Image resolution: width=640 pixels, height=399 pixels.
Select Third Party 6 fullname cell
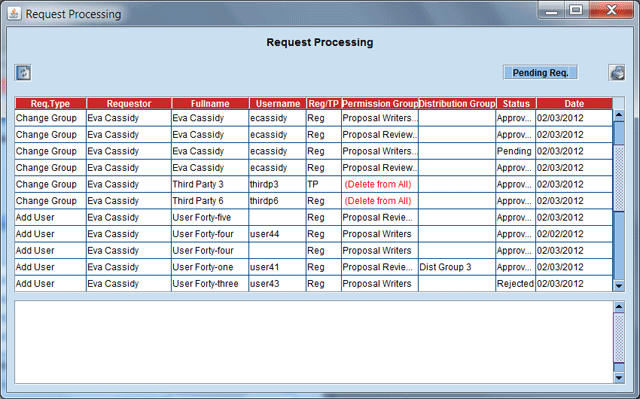tap(210, 201)
